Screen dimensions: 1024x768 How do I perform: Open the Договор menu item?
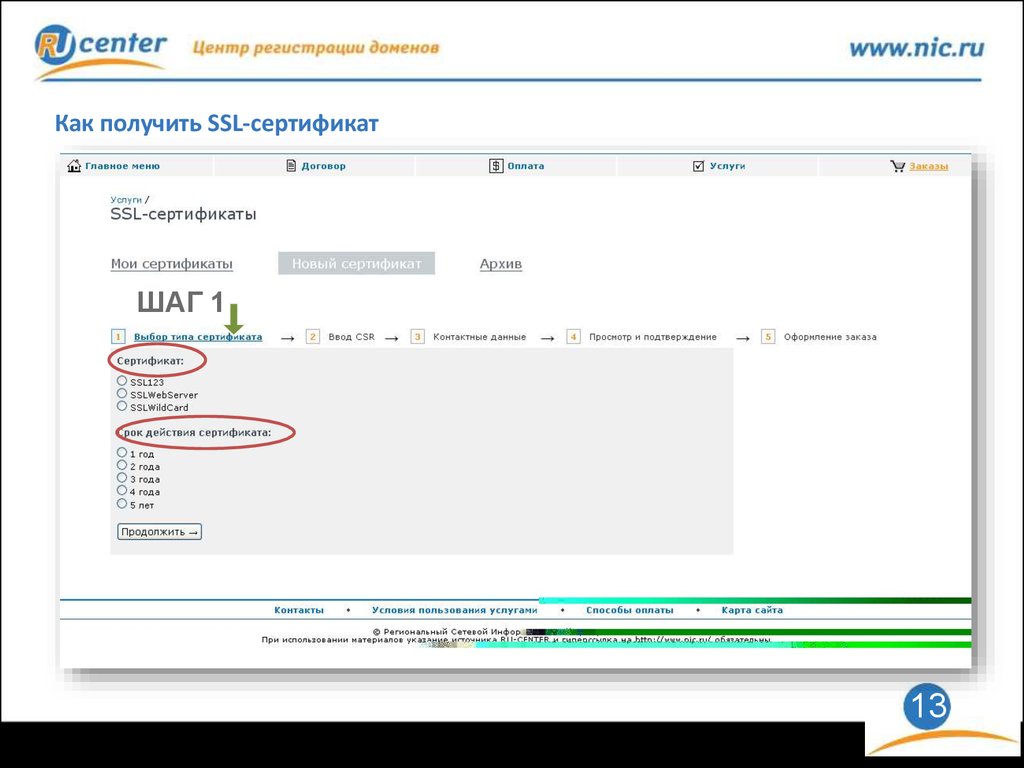tap(323, 166)
